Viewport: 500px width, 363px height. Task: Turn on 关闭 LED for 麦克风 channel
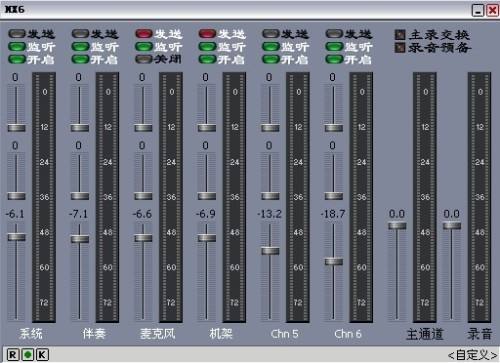pos(144,59)
